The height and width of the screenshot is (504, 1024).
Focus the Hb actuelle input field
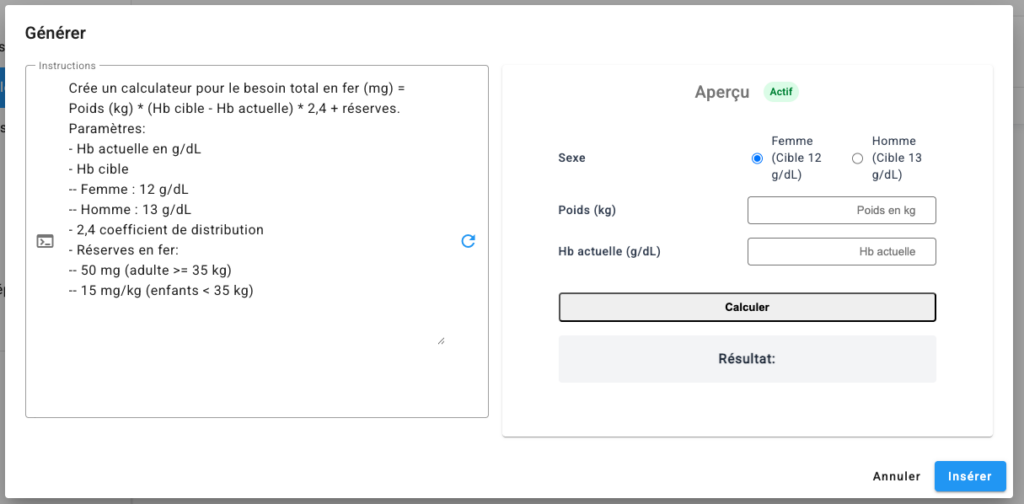(x=841, y=252)
